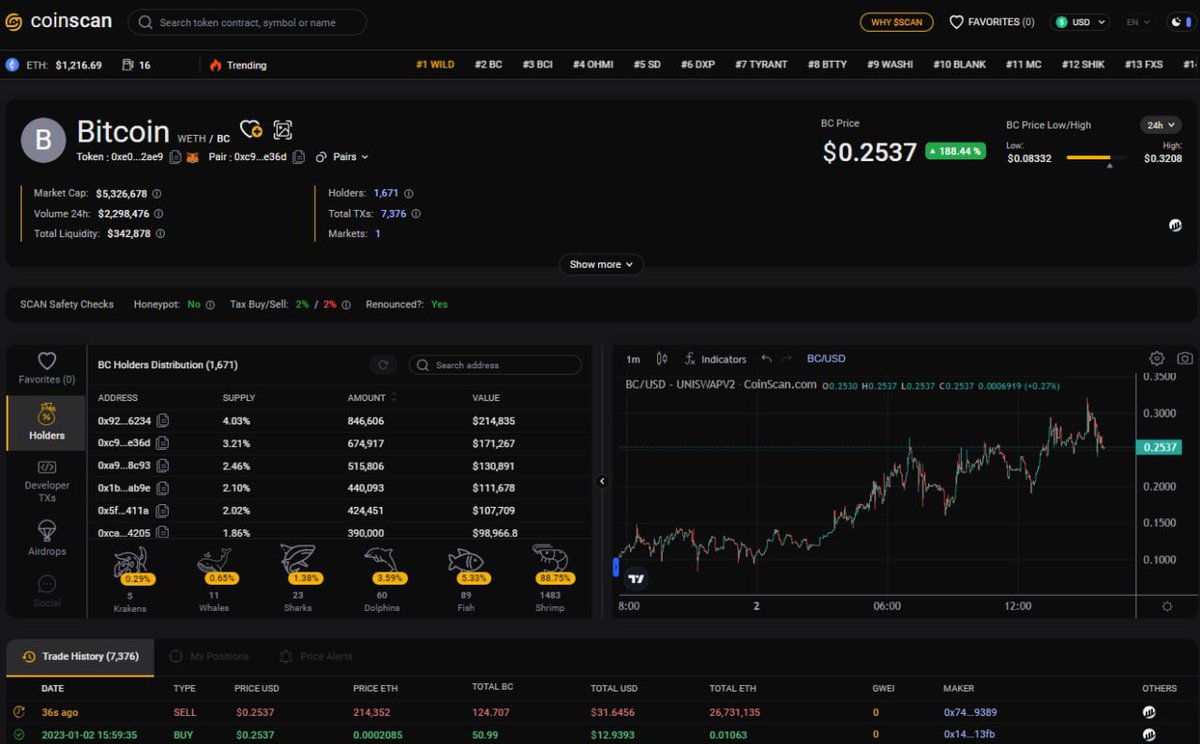This screenshot has width=1200, height=744.
Task: Open chart icon in the SELL trade row
Action: (x=1149, y=712)
